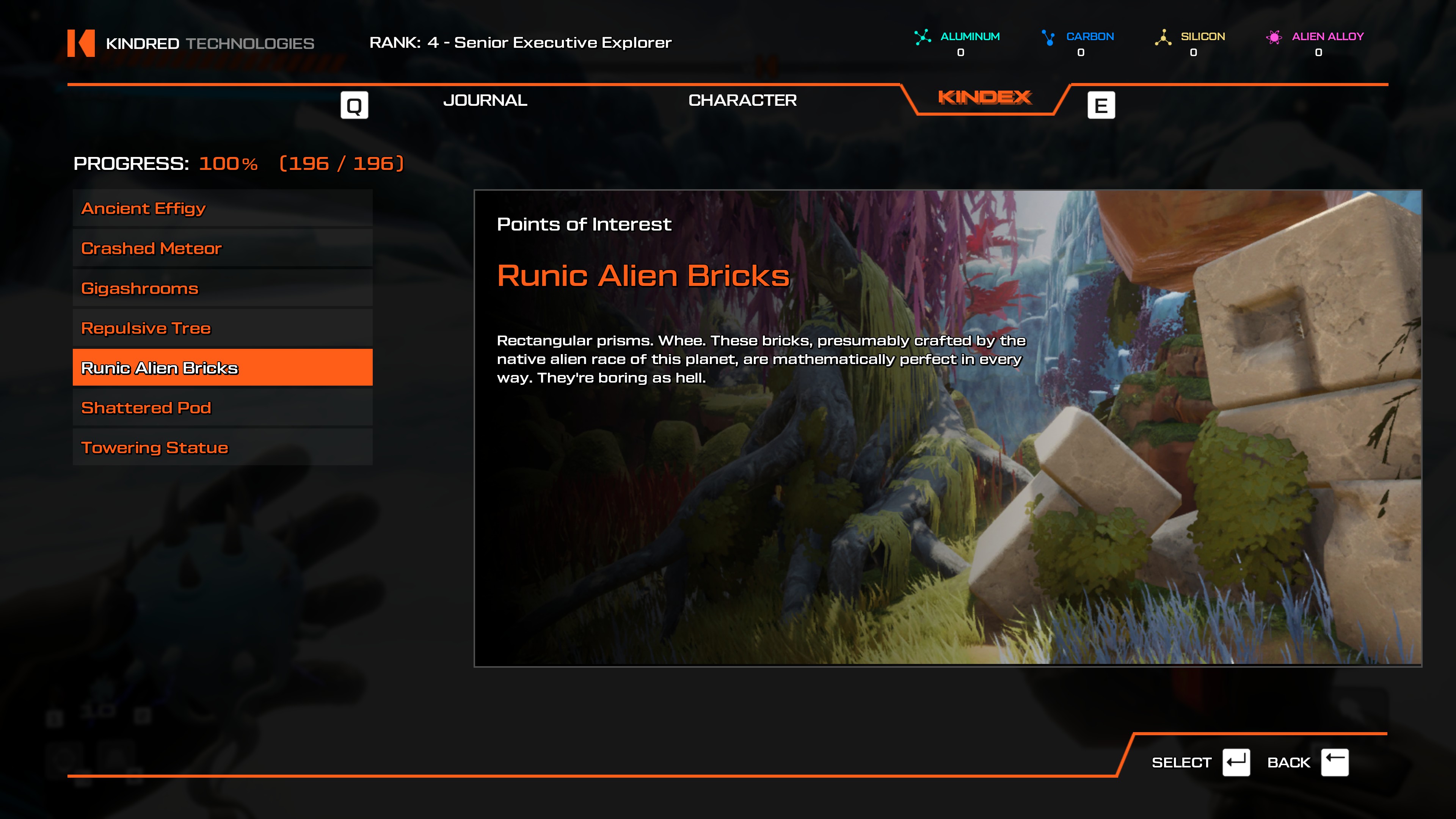Click the Carbon resource icon
Viewport: 1456px width, 819px height.
tap(1048, 37)
